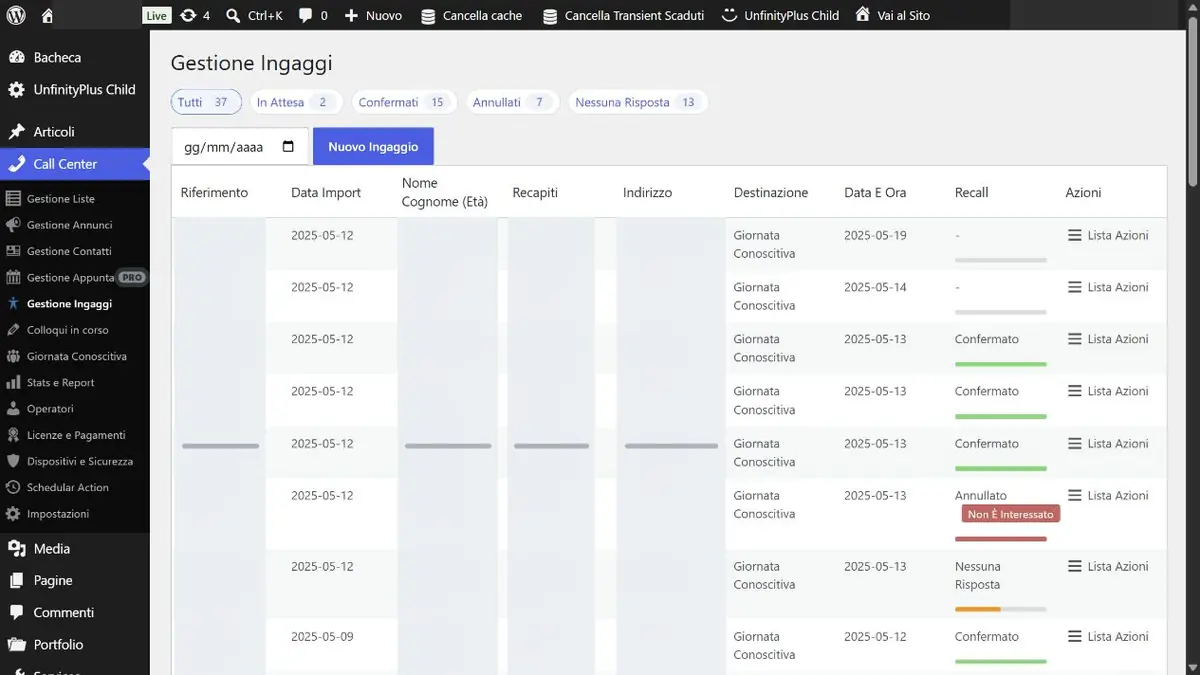Open Gestione Appunta PRO item

(x=75, y=277)
